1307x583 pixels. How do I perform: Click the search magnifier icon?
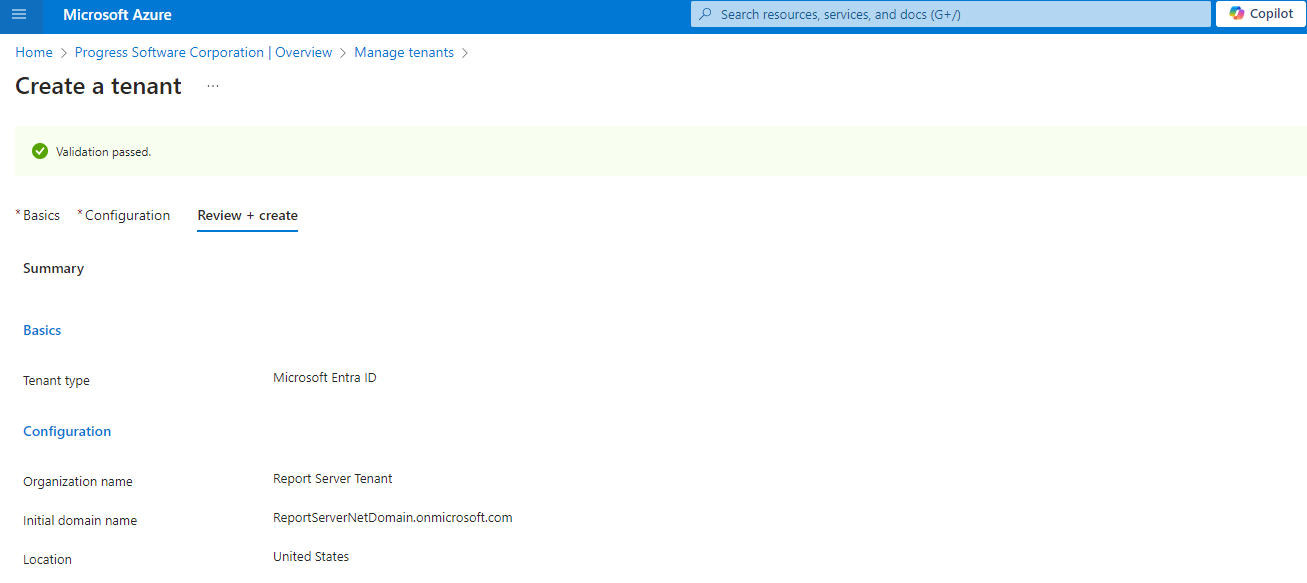[x=705, y=14]
